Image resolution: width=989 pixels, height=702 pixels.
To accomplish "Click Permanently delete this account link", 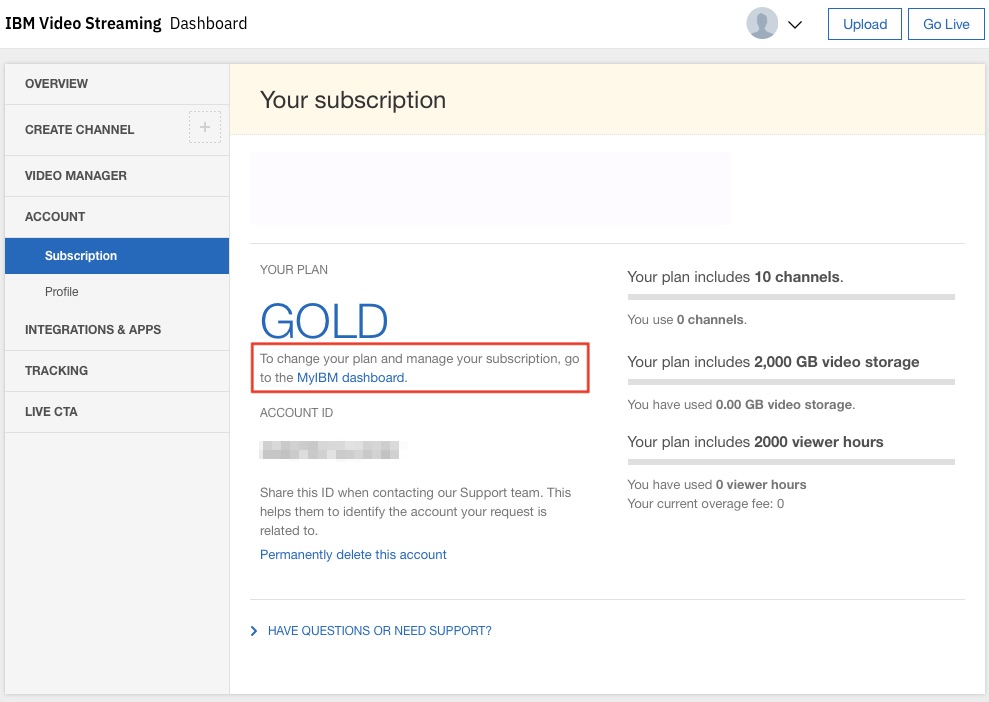I will 353,554.
